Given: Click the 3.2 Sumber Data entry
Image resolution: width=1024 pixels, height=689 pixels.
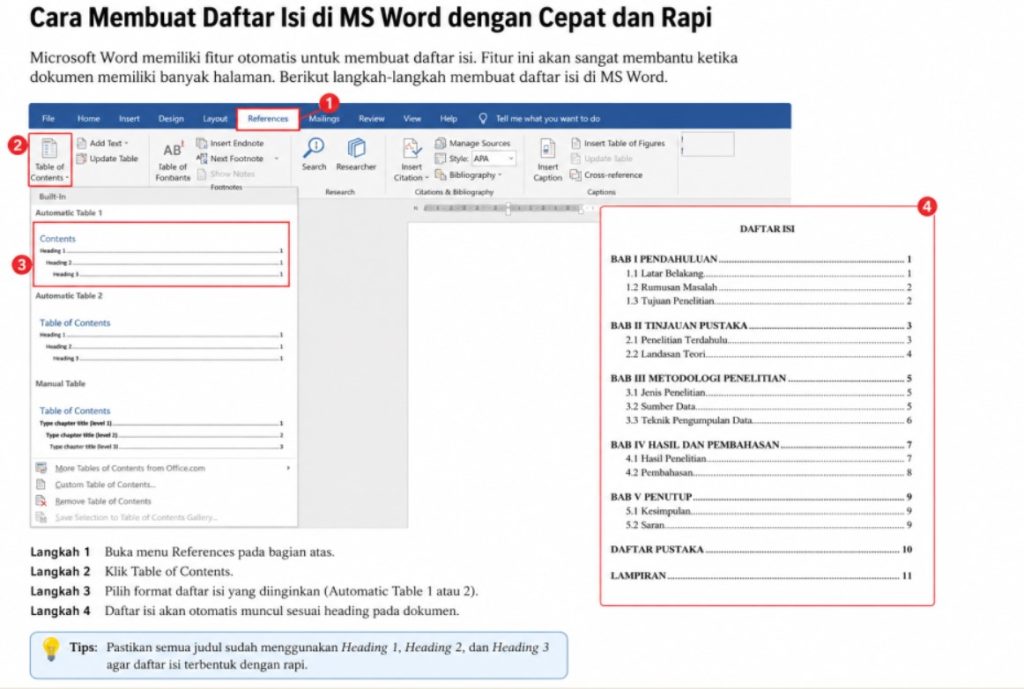Looking at the screenshot, I should pyautogui.click(x=768, y=406).
